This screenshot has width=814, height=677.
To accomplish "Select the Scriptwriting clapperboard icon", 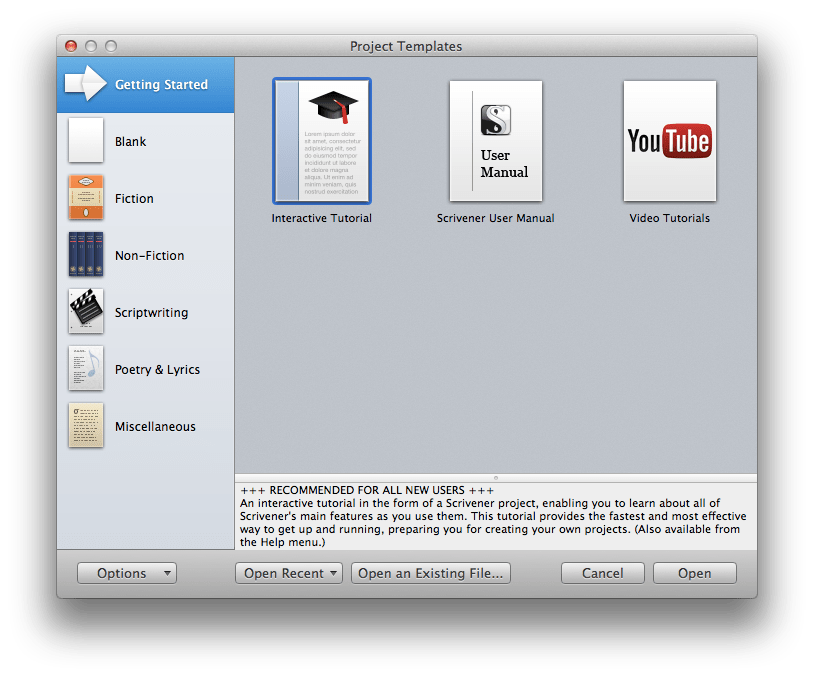I will pyautogui.click(x=86, y=312).
